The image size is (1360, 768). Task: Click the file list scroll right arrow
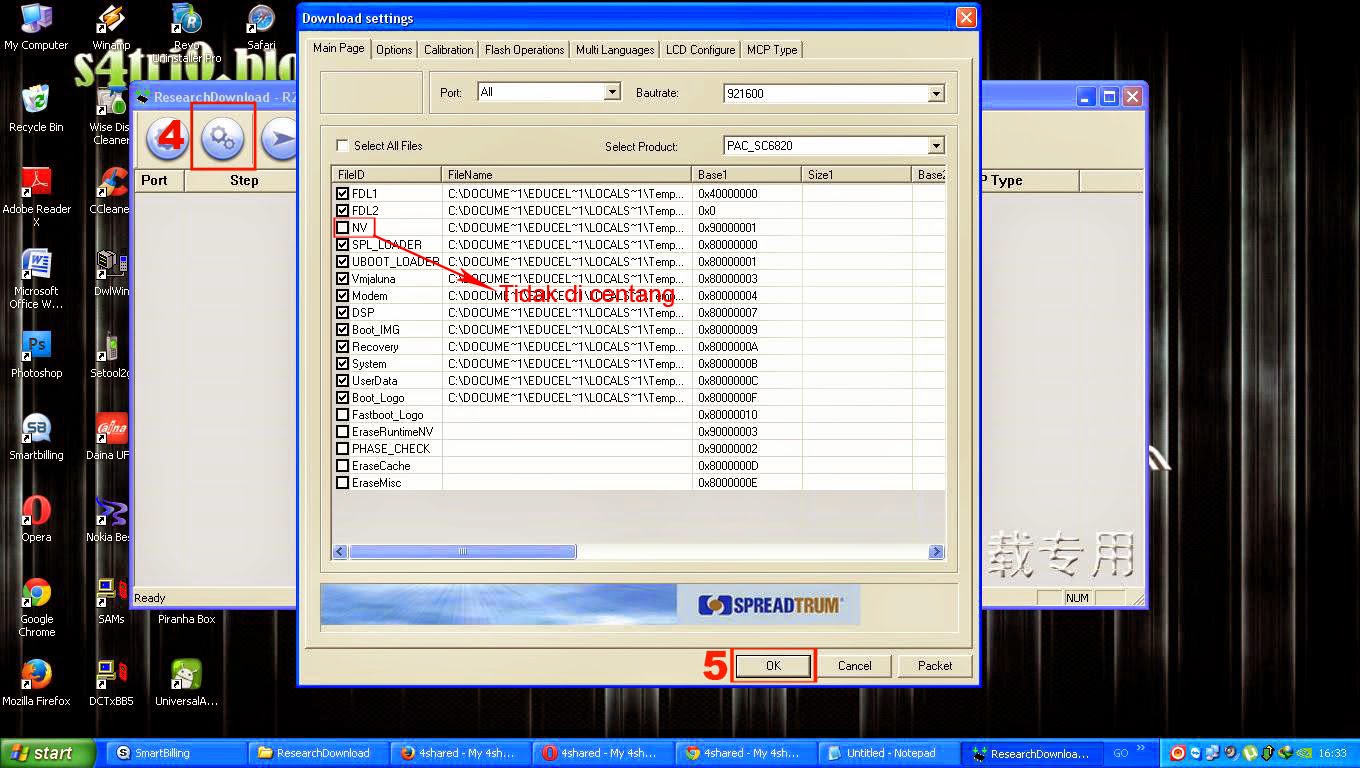[936, 551]
